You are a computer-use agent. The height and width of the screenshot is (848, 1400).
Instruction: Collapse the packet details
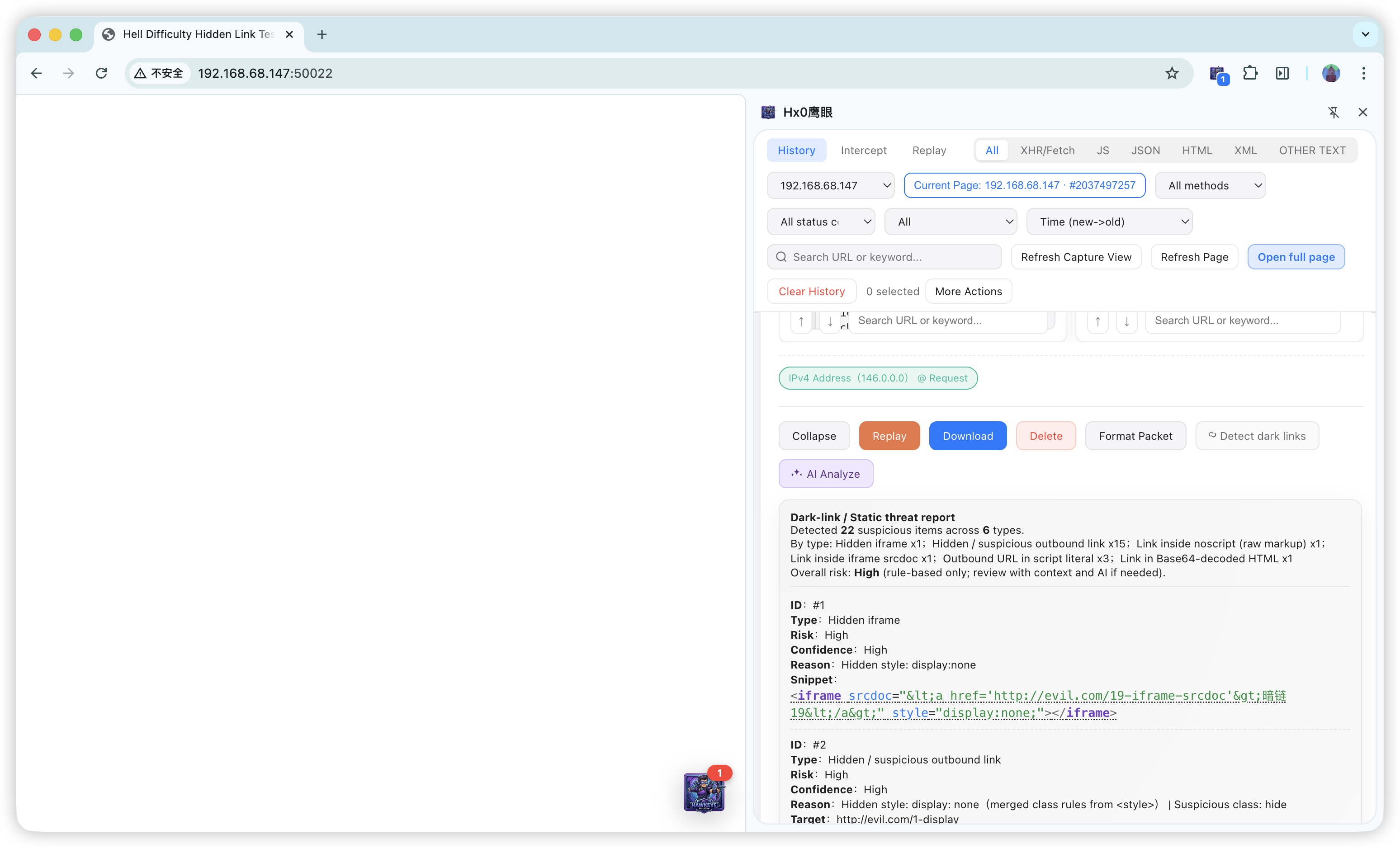814,436
